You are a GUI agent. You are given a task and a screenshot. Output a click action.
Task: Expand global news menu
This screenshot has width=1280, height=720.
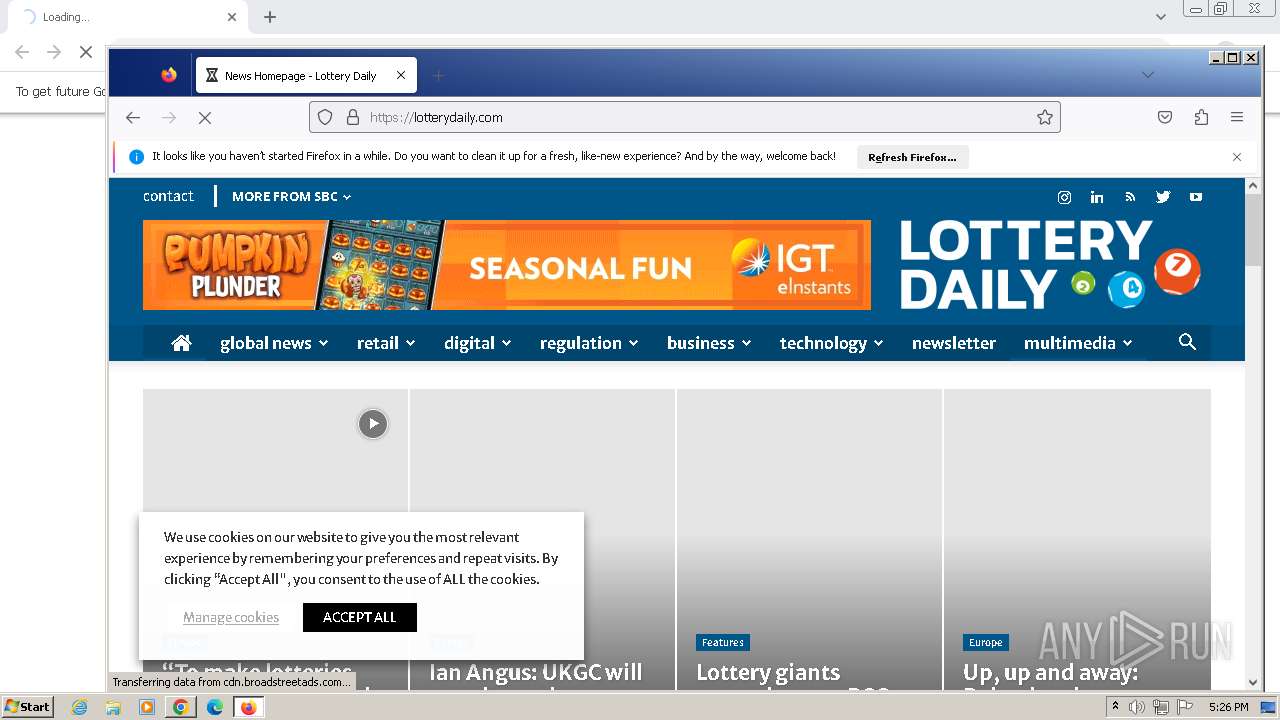click(274, 343)
